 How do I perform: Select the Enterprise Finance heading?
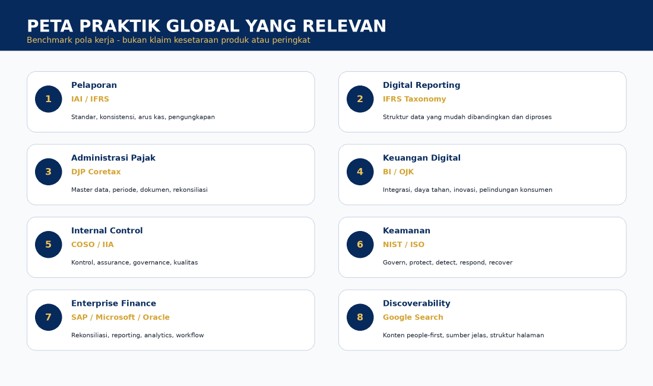(x=114, y=303)
